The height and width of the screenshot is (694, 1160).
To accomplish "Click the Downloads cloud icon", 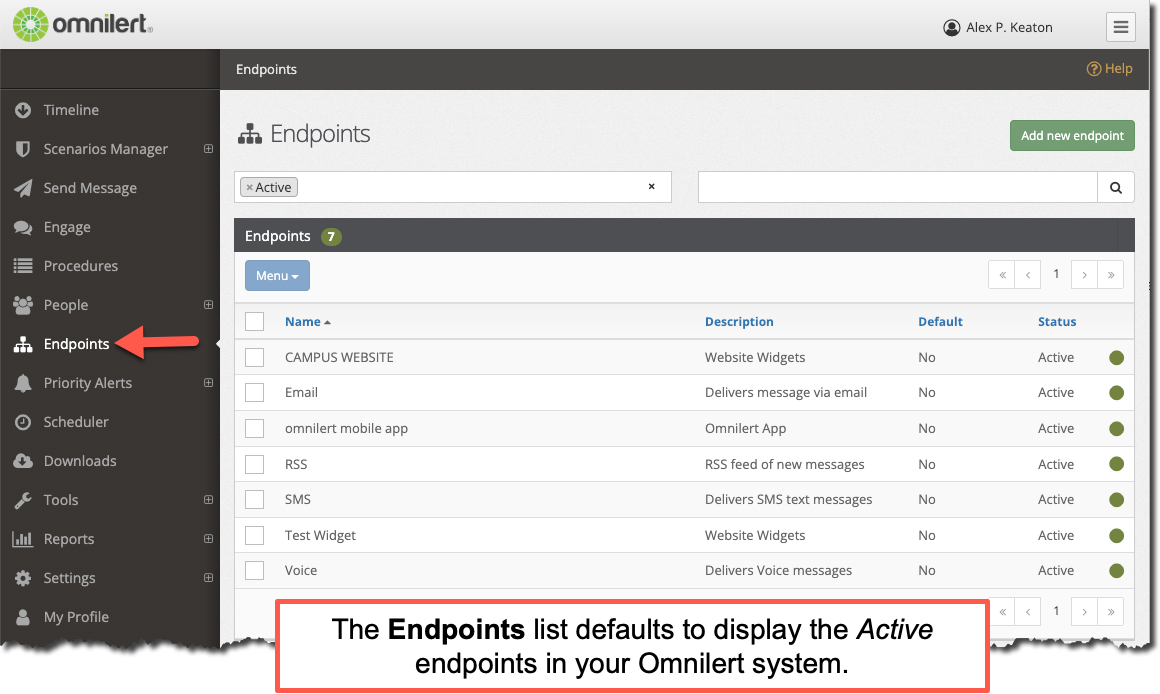I will [23, 461].
